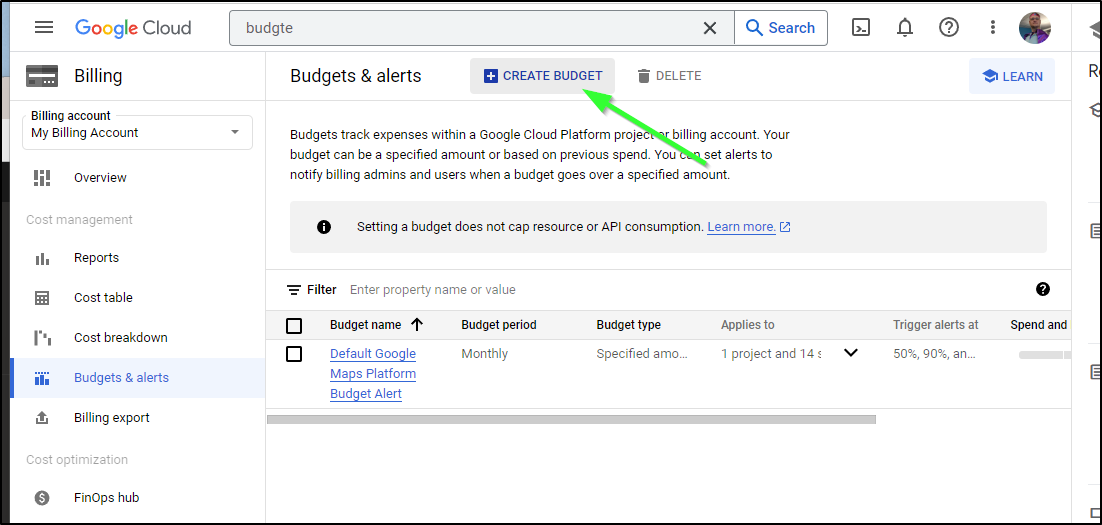Image resolution: width=1102 pixels, height=525 pixels.
Task: Click the Trigger alerts at column header
Action: click(x=935, y=325)
